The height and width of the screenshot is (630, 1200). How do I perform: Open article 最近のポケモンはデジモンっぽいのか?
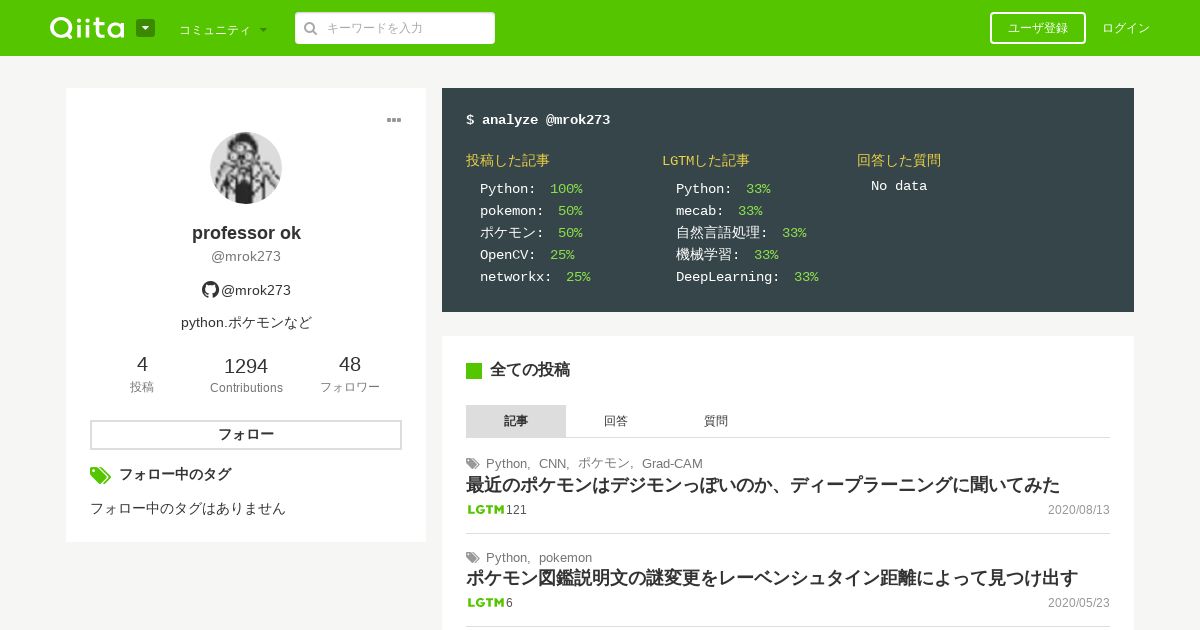[763, 485]
